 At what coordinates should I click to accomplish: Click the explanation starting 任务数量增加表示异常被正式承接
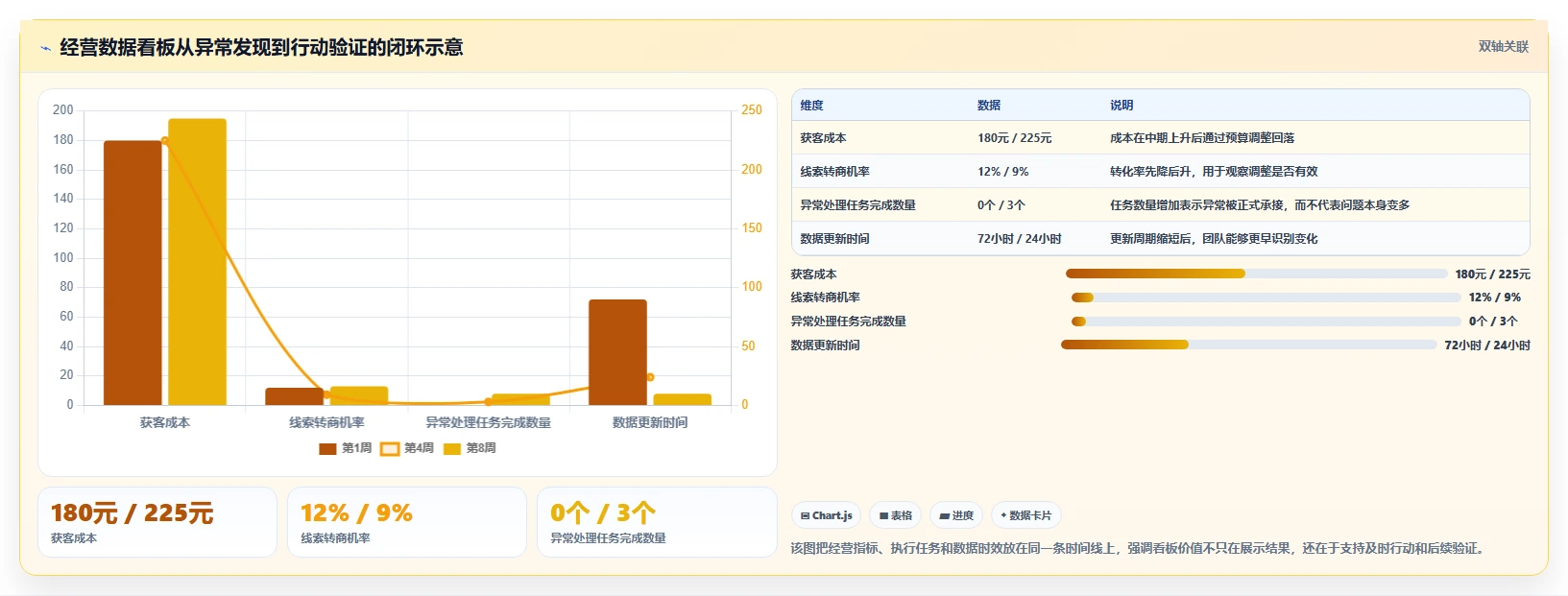(x=1260, y=205)
